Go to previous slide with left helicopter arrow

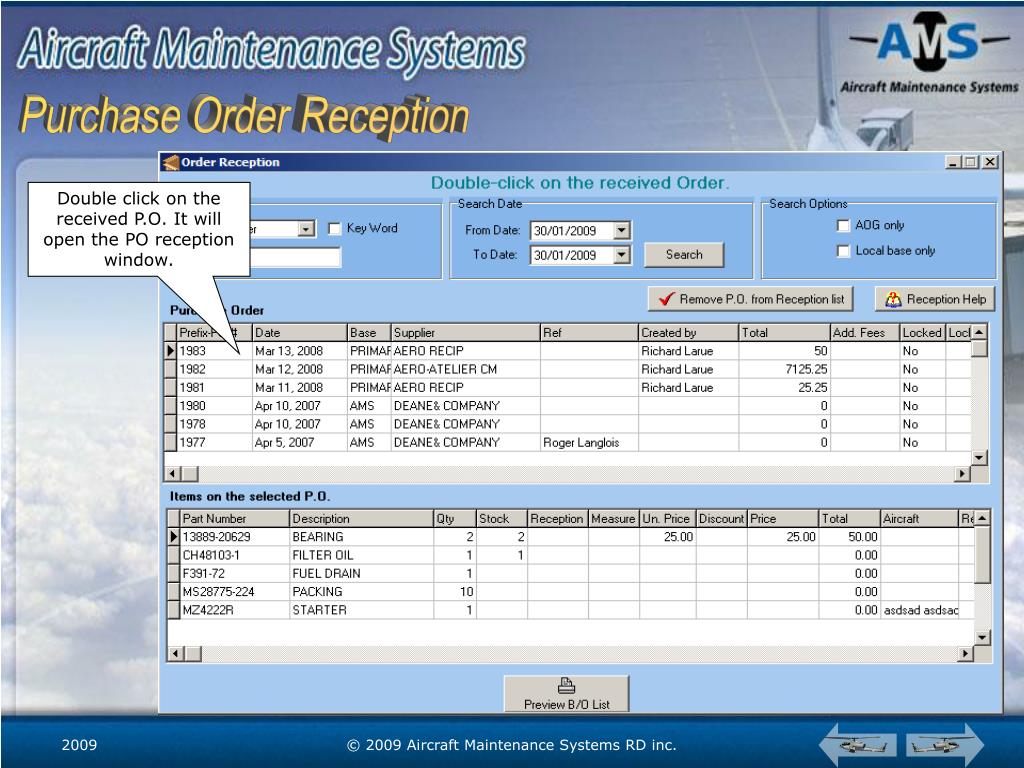pos(856,744)
